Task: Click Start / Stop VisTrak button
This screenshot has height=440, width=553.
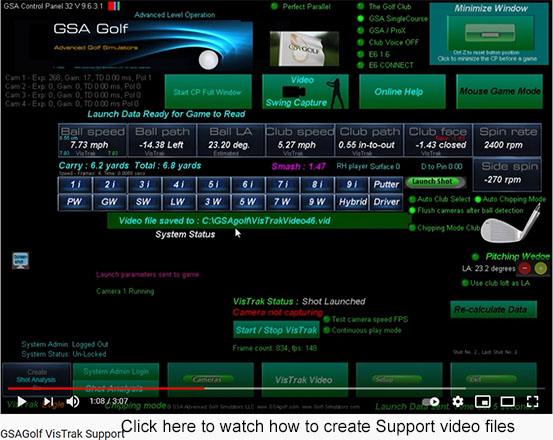Action: [x=276, y=330]
